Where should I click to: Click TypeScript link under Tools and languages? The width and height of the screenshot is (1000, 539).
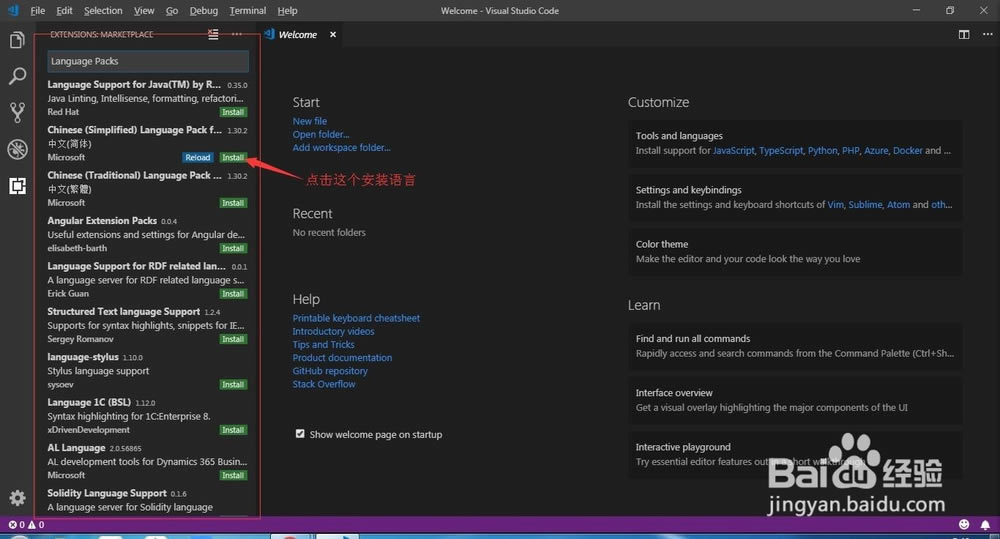pyautogui.click(x=781, y=151)
